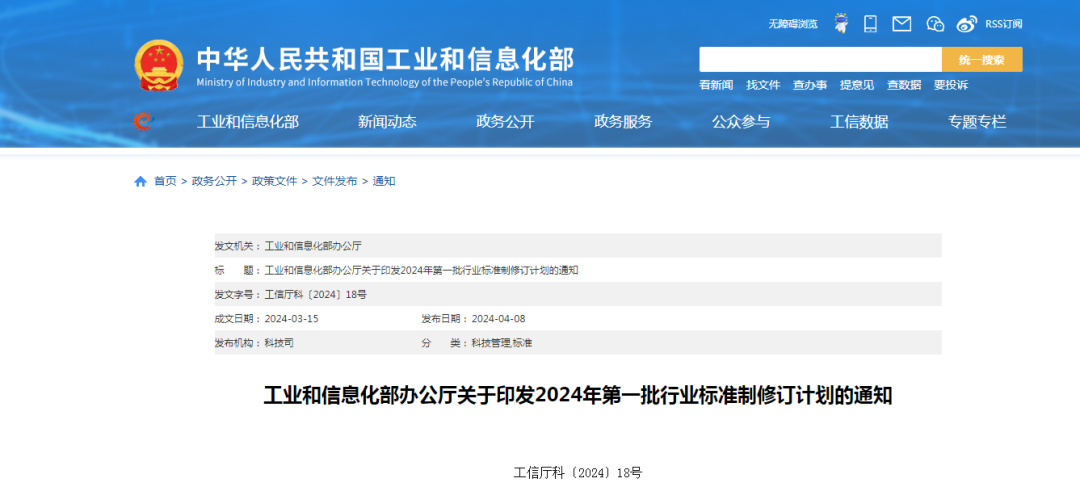The height and width of the screenshot is (491, 1080).
Task: Click the WeChat icon
Action: point(935,23)
